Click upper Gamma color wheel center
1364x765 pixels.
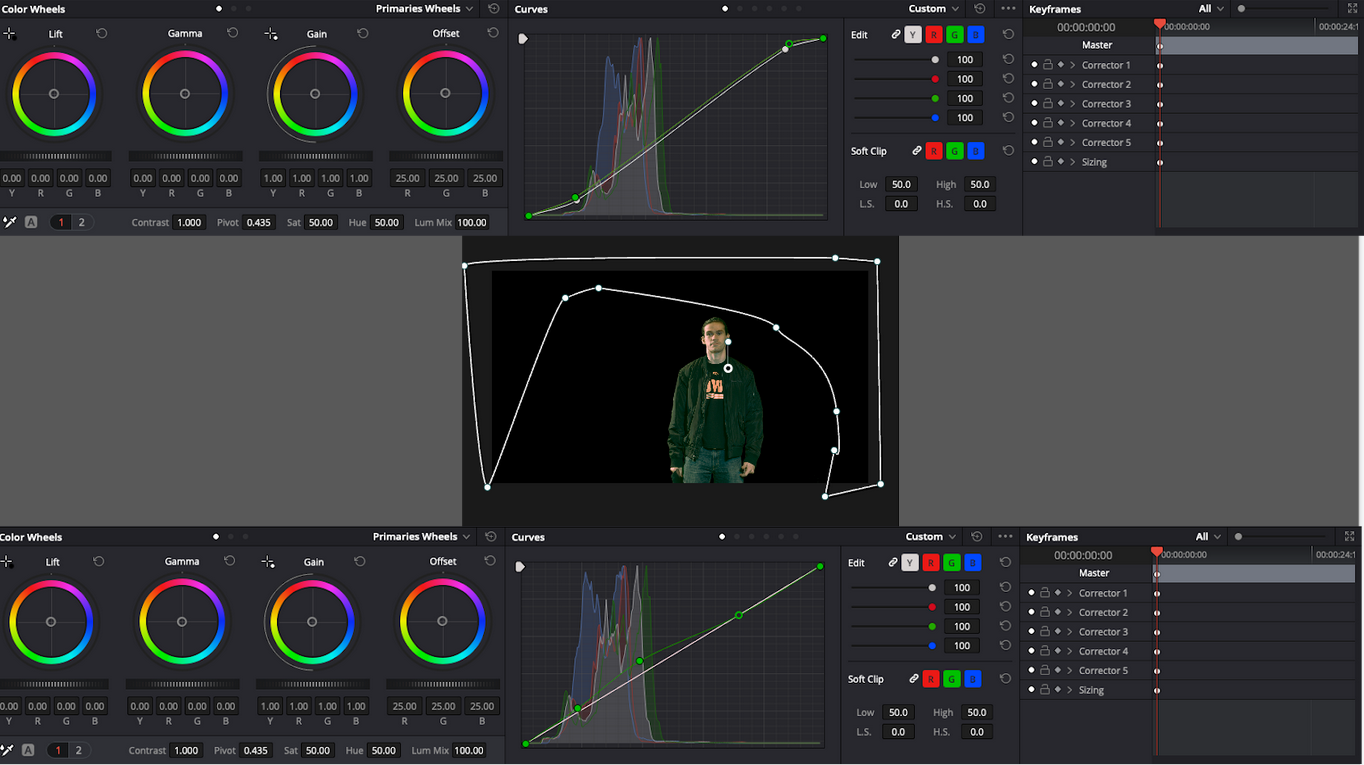coord(184,94)
